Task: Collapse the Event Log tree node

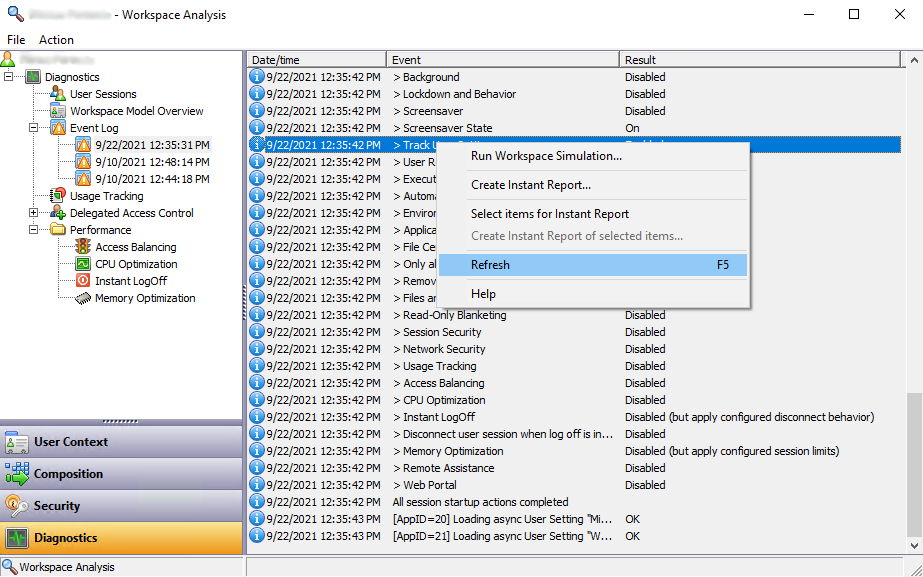Action: click(x=34, y=128)
